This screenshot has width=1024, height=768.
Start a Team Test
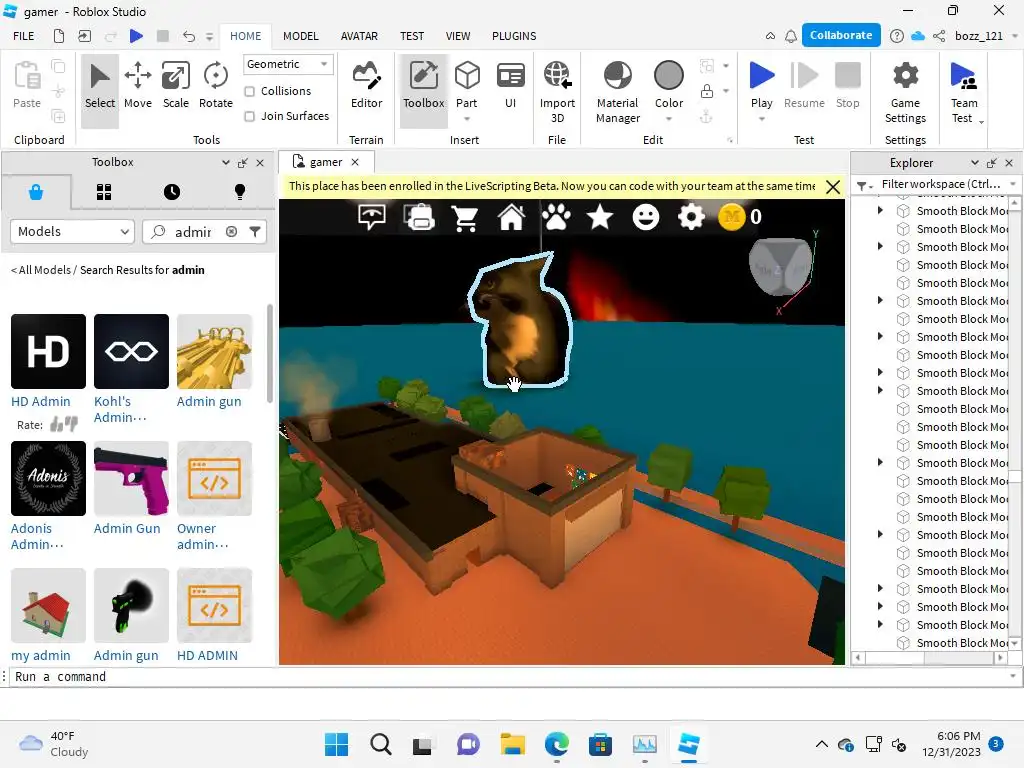tap(964, 91)
